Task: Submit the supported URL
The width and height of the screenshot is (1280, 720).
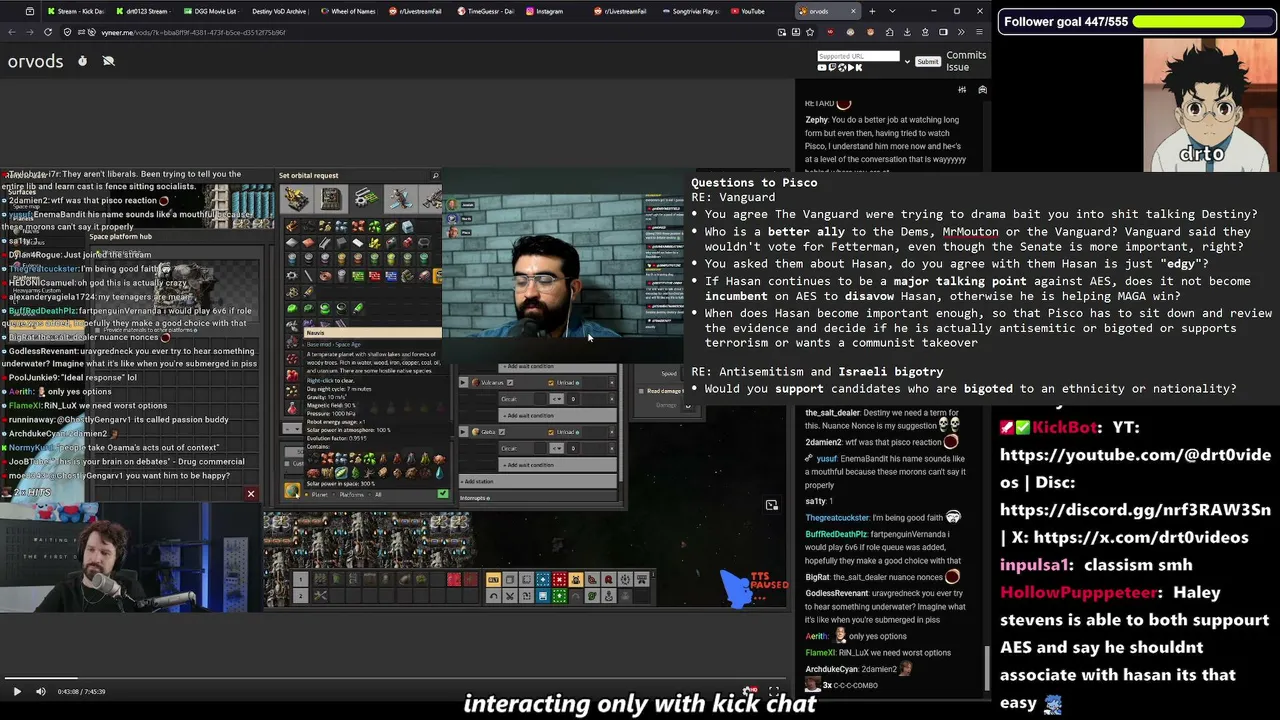Action: 928,61
